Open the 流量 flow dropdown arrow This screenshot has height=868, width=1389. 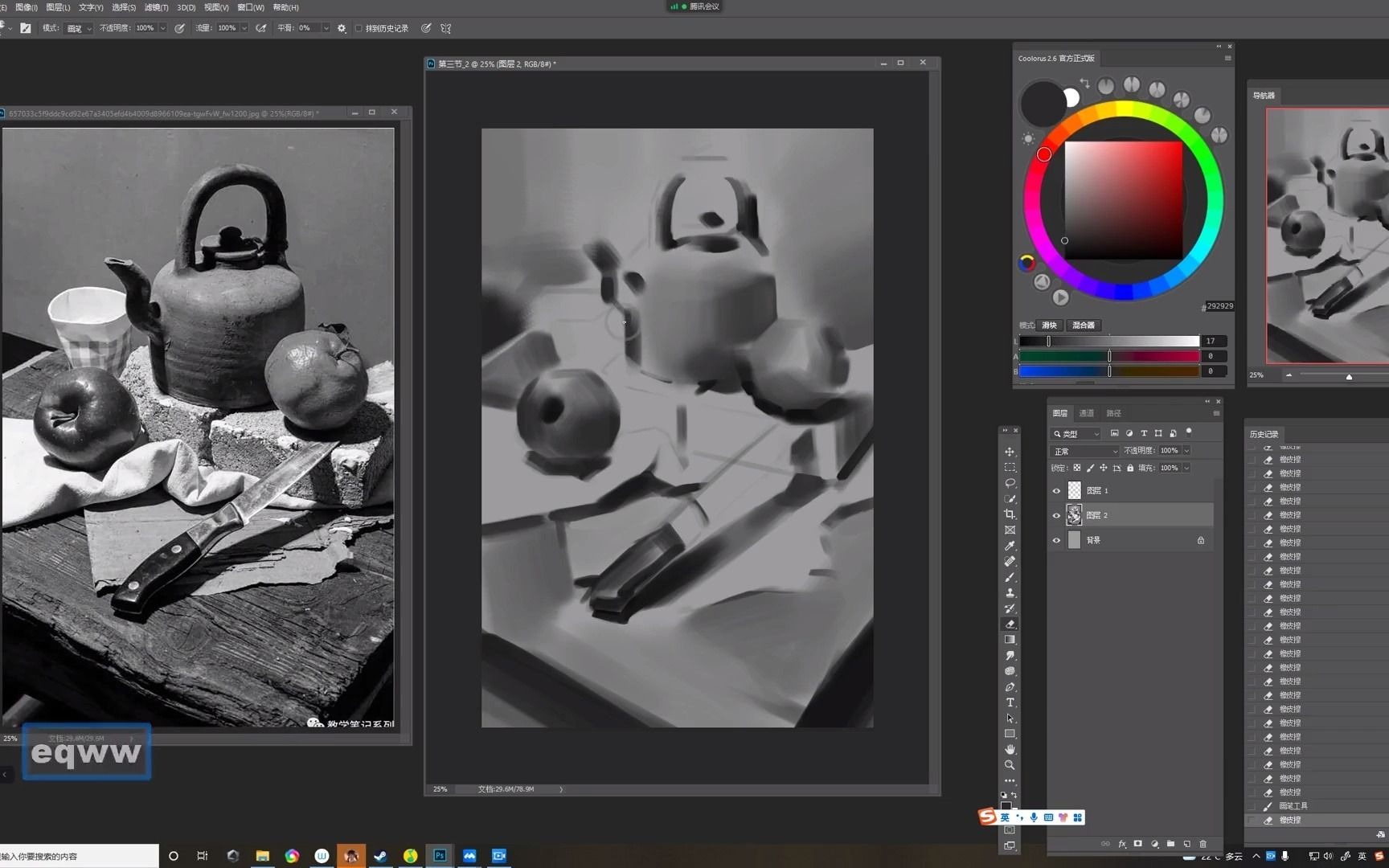pyautogui.click(x=244, y=28)
